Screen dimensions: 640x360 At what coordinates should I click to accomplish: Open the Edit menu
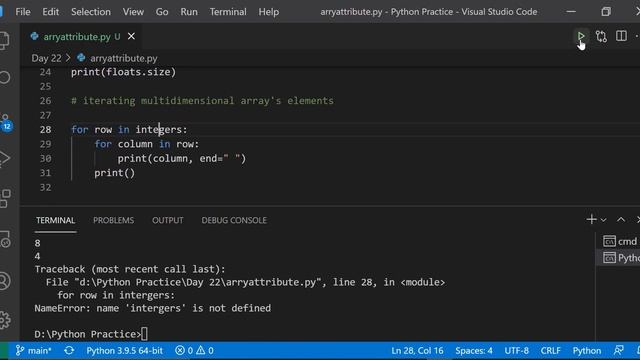51,12
